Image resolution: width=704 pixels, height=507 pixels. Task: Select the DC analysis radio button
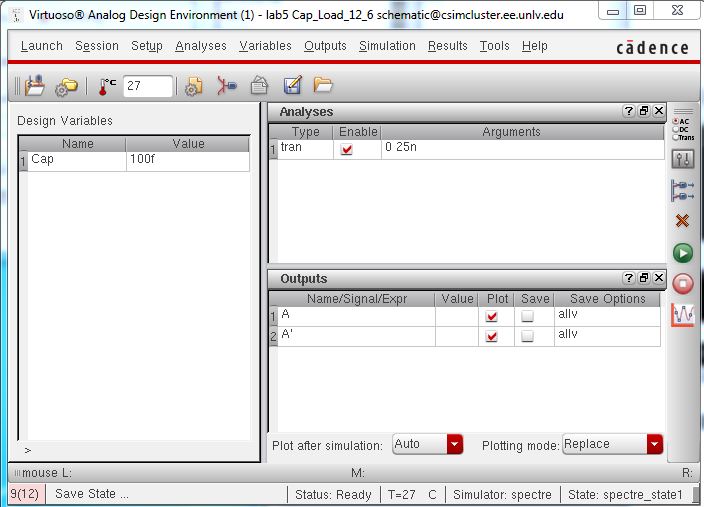[675, 129]
